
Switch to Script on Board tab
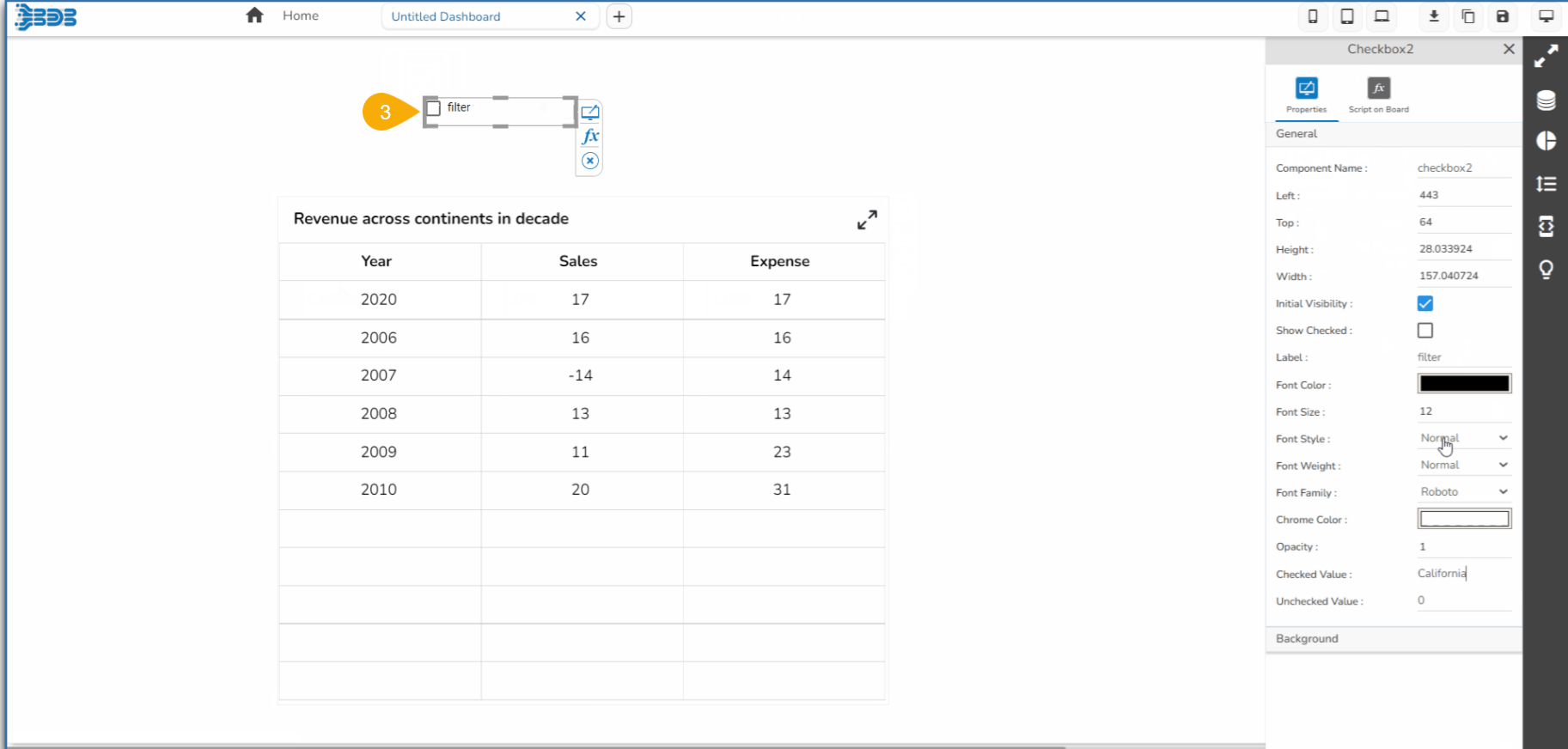[x=1378, y=94]
